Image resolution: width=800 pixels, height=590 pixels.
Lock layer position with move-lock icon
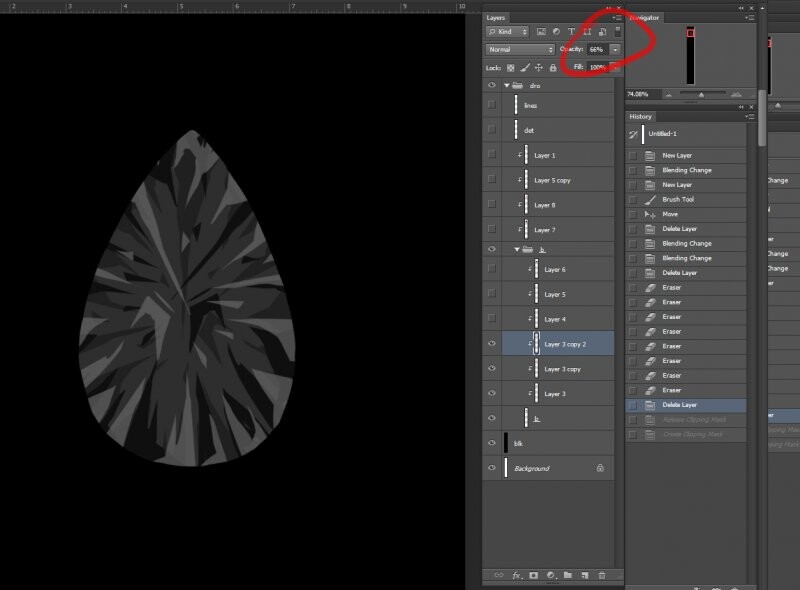[x=539, y=68]
